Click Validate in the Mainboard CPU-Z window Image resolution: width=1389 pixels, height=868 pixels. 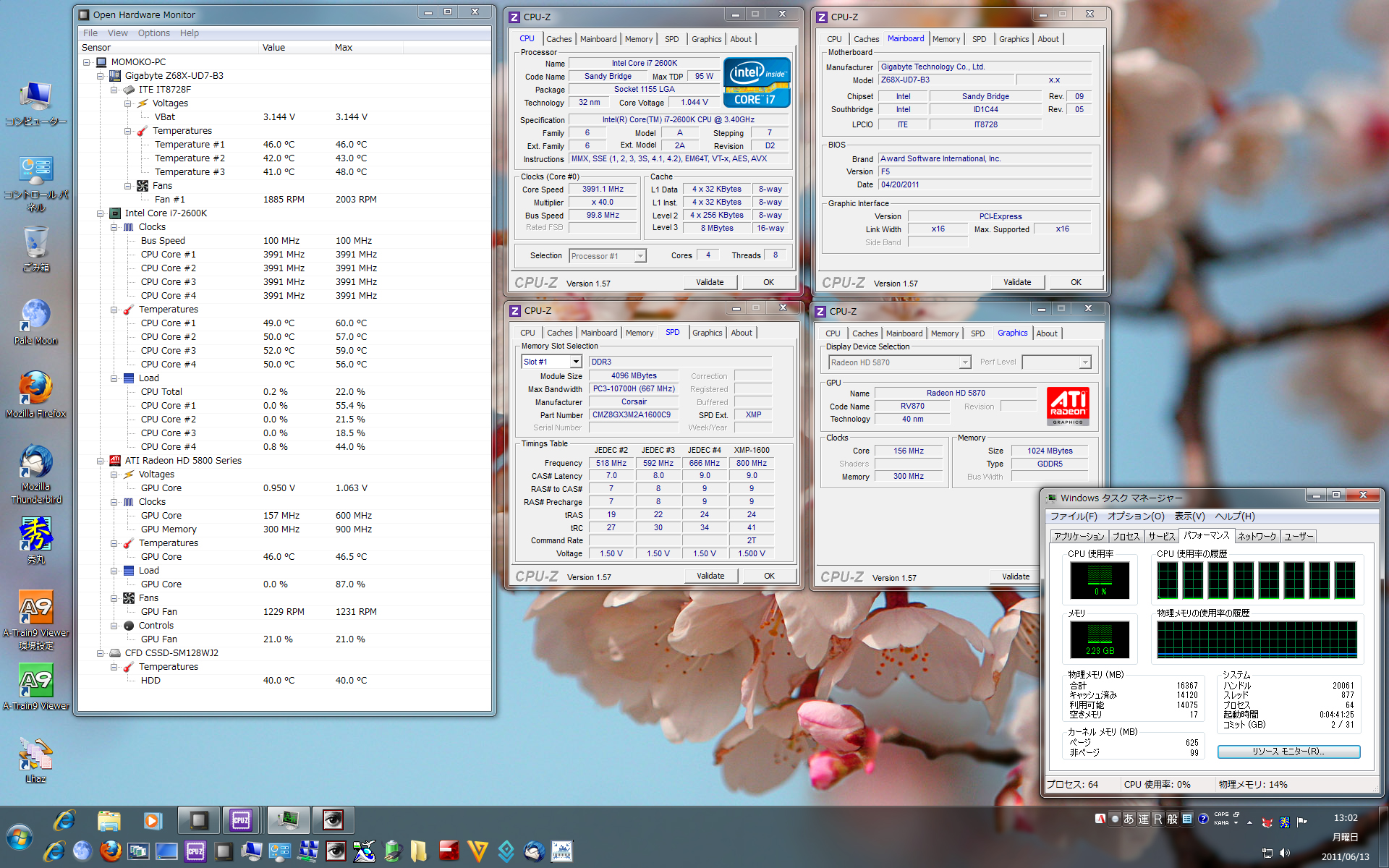[x=1016, y=282]
